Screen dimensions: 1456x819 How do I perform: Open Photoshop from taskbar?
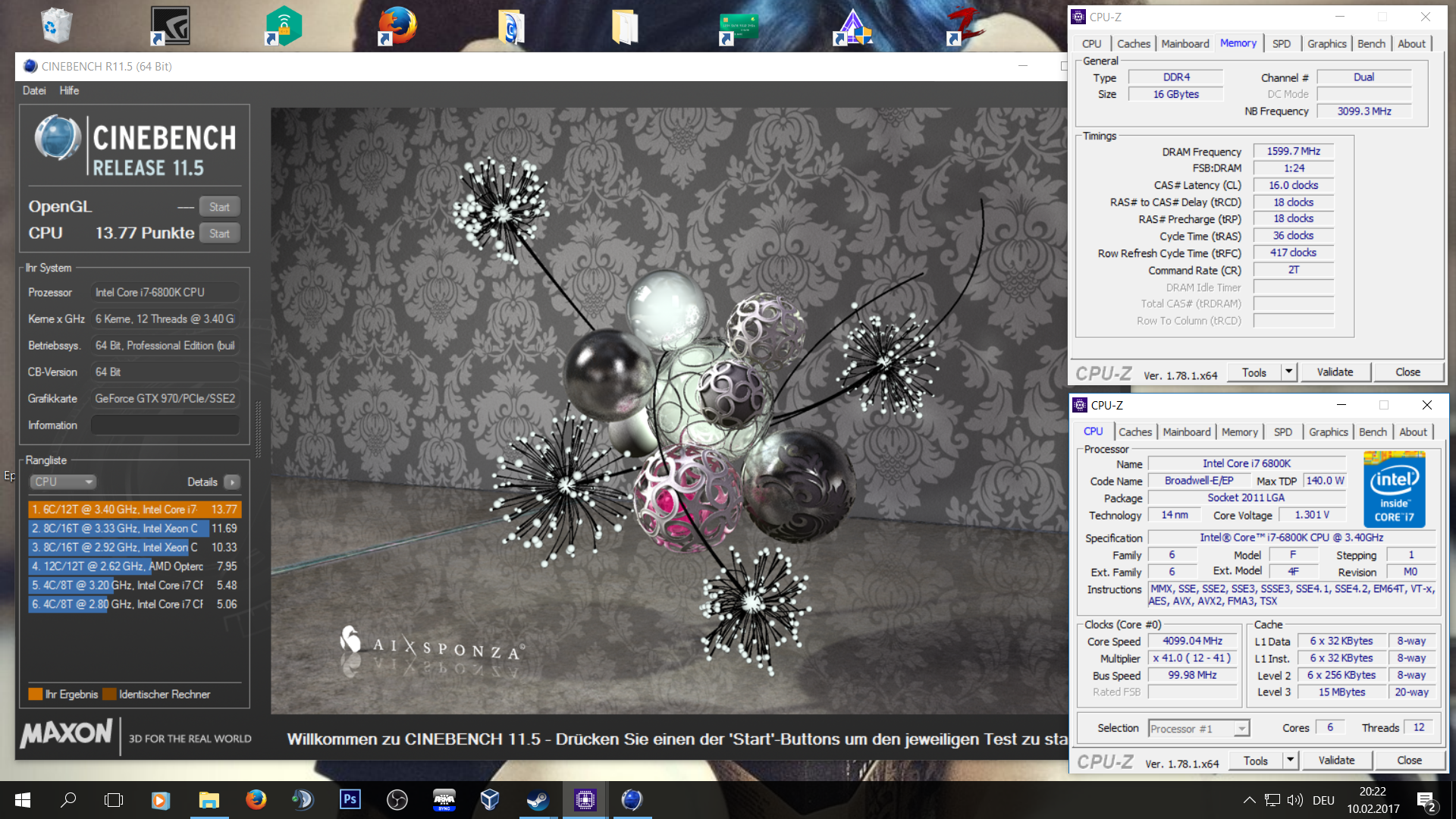click(x=350, y=800)
